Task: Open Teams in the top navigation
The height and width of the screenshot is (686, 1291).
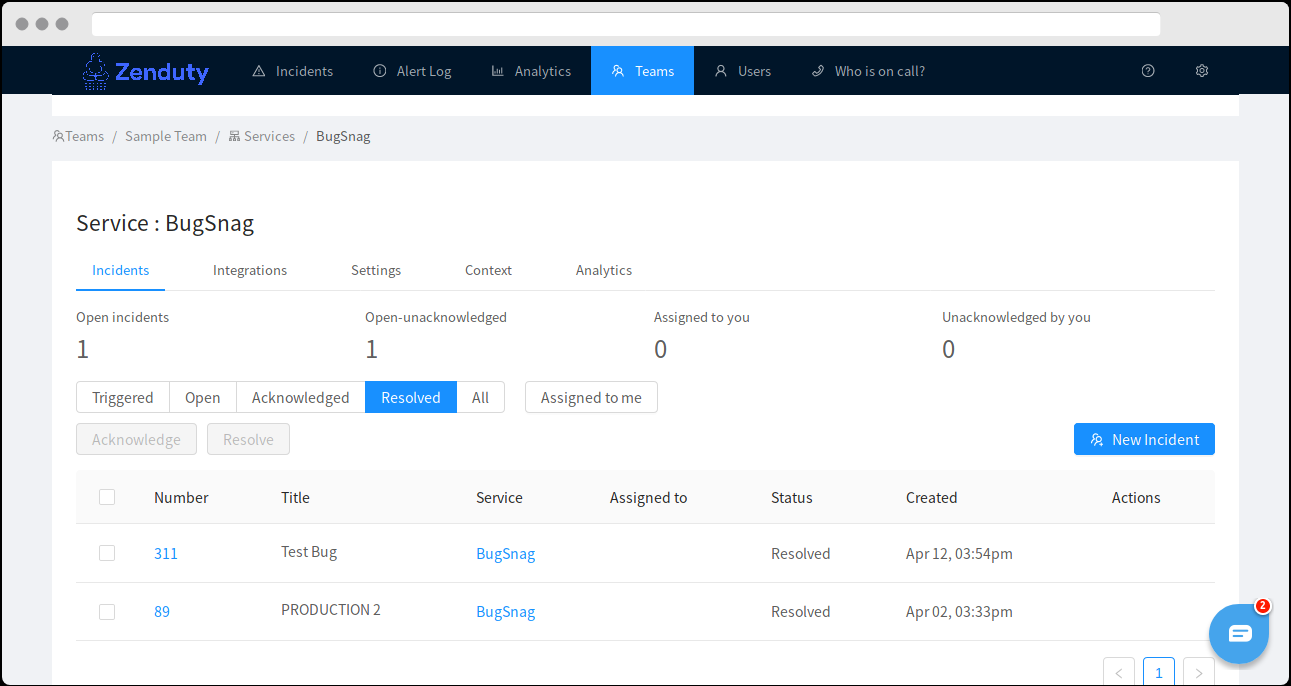Action: pos(642,71)
